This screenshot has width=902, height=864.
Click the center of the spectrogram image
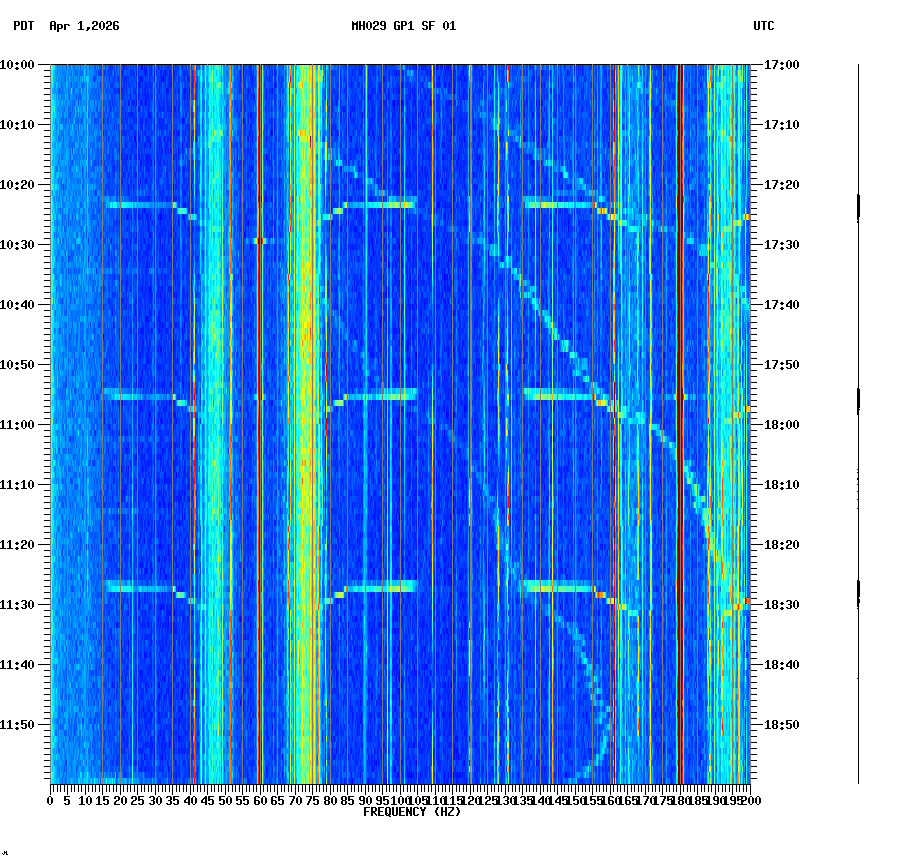pos(400,425)
